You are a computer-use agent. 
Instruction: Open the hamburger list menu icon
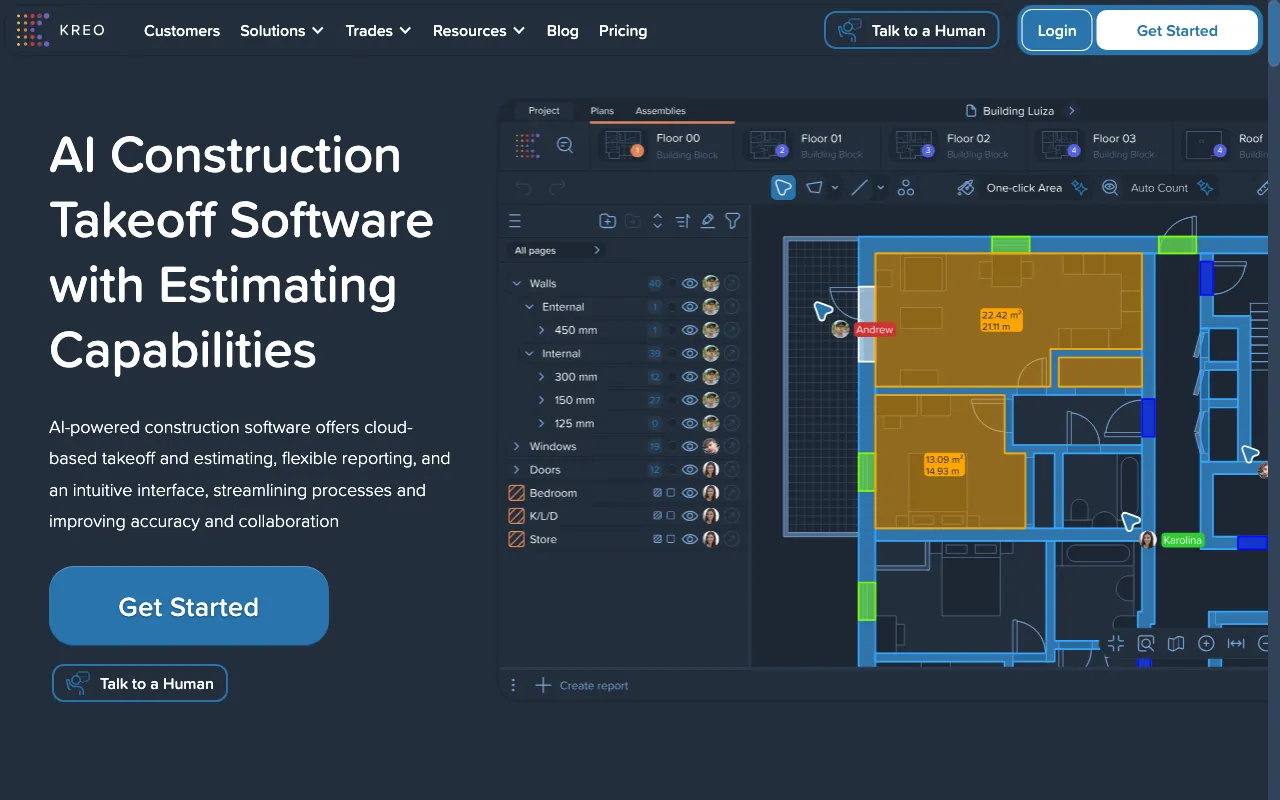tap(515, 221)
